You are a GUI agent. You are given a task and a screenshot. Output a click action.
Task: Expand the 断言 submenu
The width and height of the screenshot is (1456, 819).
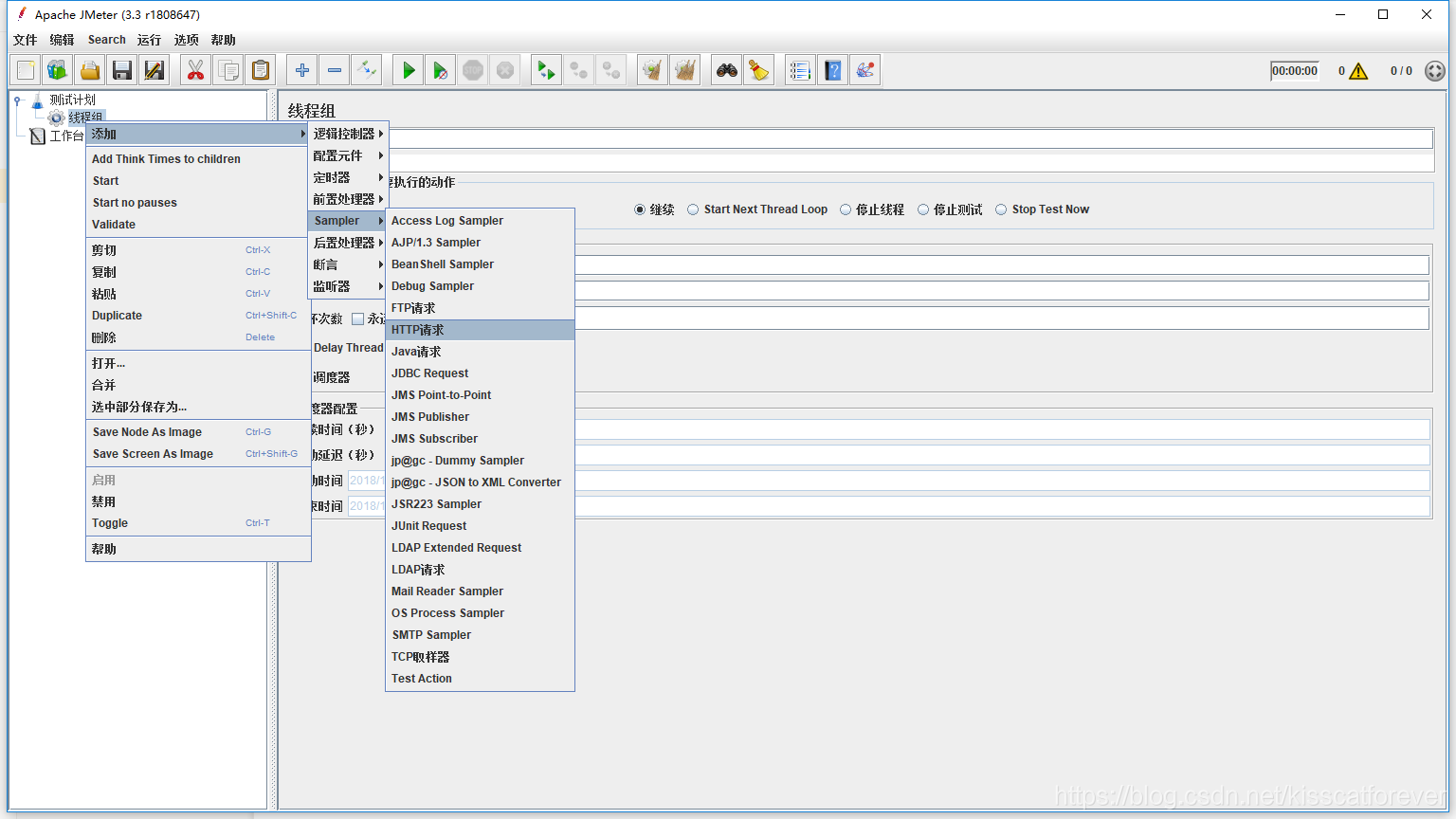(x=347, y=264)
